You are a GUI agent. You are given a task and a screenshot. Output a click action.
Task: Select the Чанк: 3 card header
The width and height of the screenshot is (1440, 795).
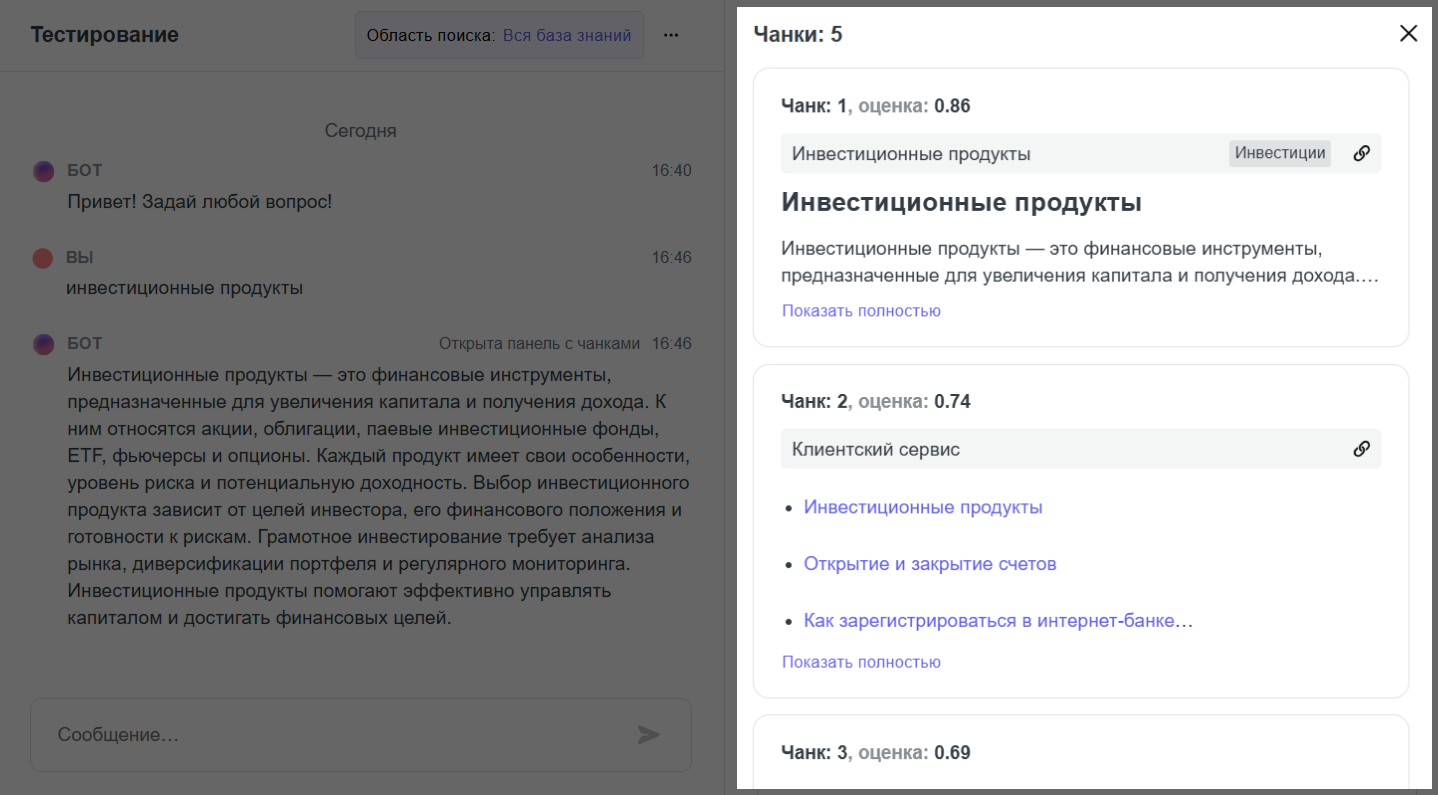coord(875,753)
